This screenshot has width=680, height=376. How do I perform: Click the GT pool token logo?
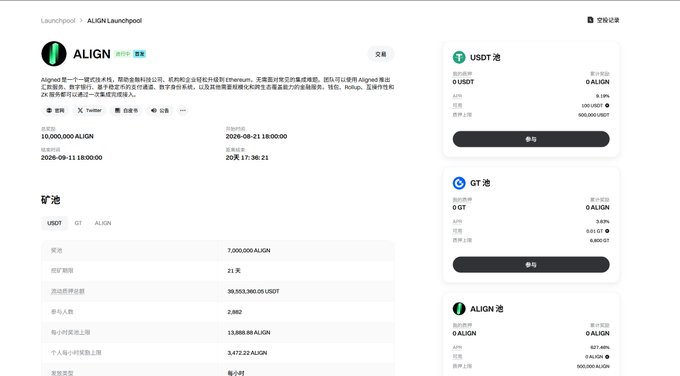[459, 183]
